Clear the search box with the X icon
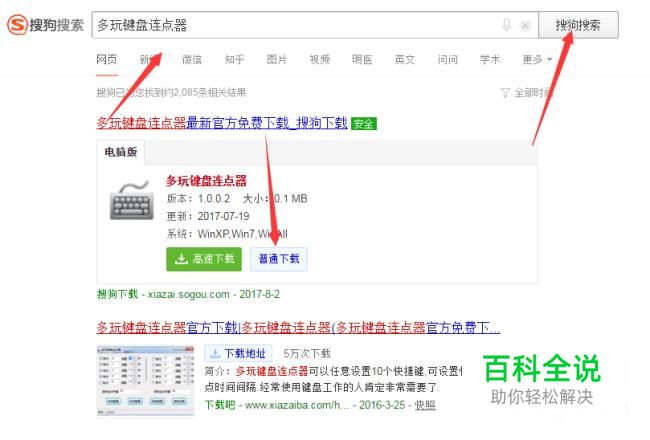 pos(525,25)
